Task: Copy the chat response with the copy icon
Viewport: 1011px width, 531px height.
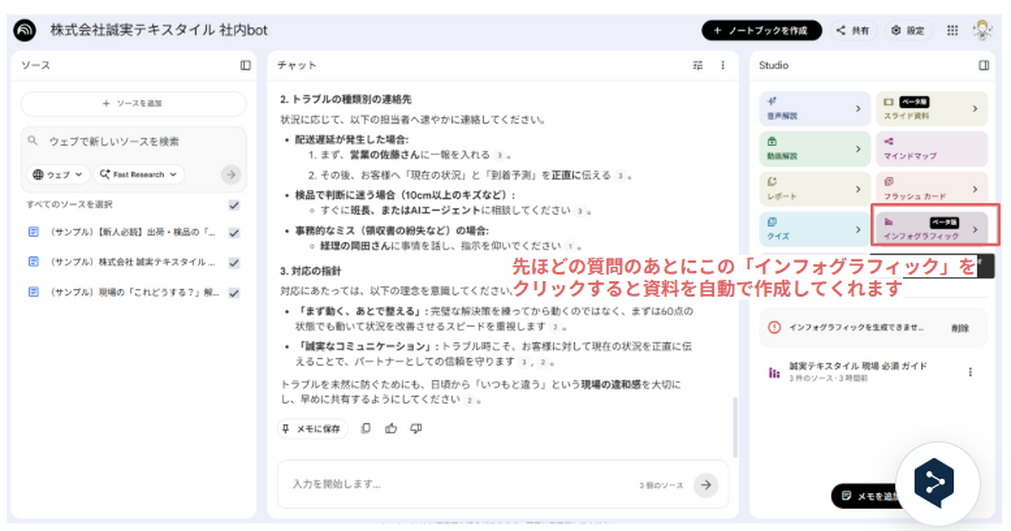Action: click(366, 428)
